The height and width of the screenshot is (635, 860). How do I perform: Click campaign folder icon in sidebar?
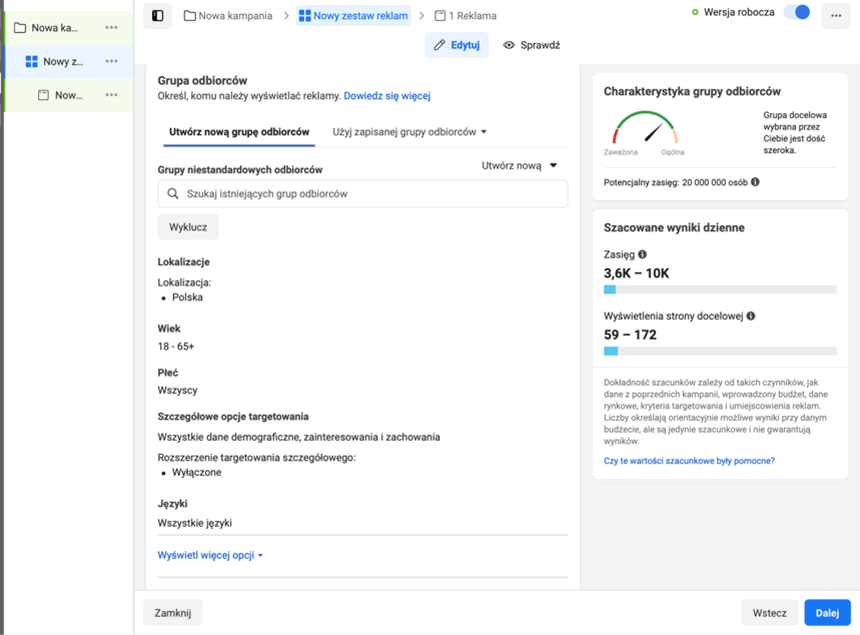click(20, 27)
